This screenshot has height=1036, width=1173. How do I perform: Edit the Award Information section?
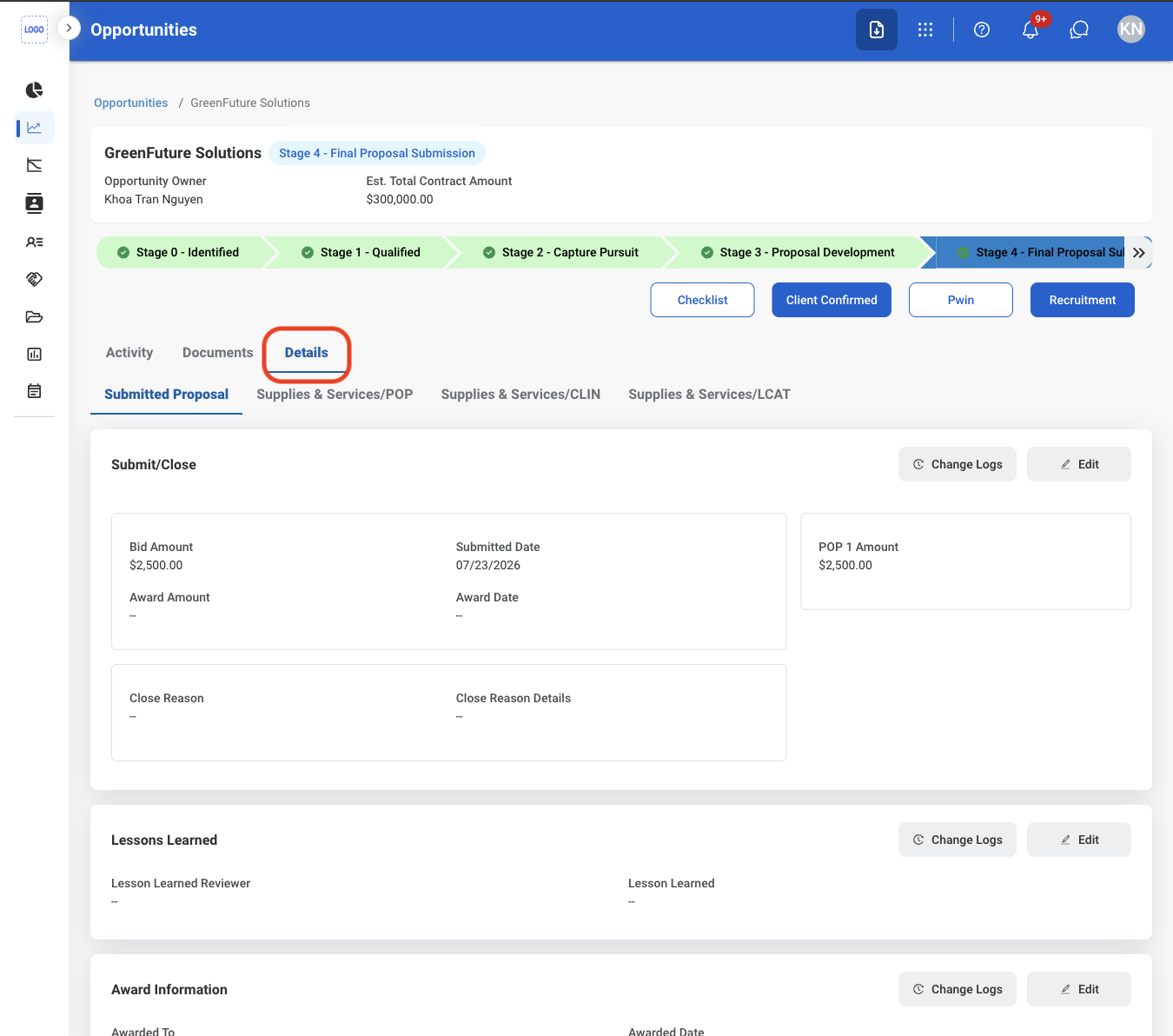1079,989
